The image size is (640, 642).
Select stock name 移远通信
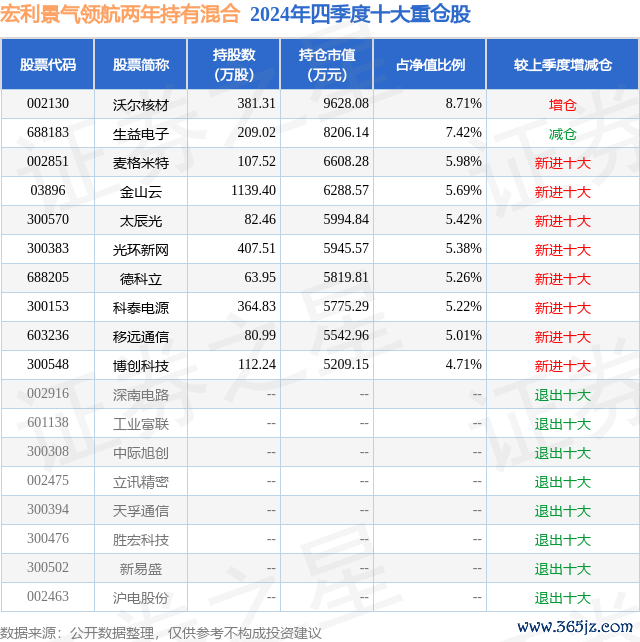click(141, 337)
